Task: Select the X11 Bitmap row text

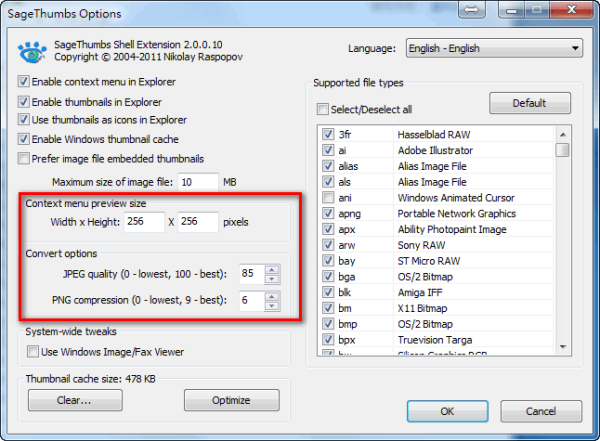Action: click(422, 308)
